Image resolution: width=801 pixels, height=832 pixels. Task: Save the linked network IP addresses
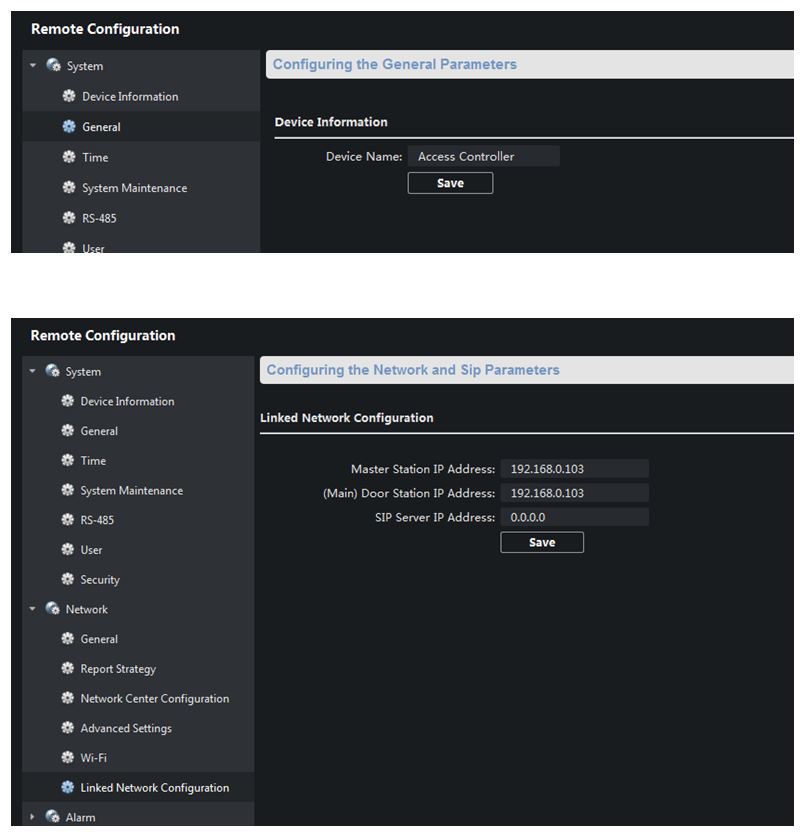(541, 542)
